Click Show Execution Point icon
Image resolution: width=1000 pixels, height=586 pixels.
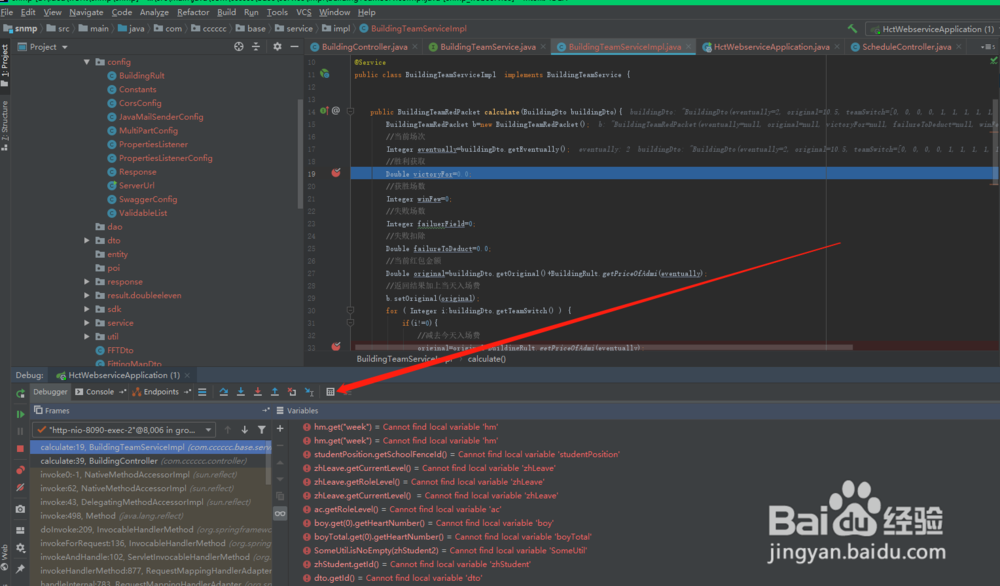pyautogui.click(x=202, y=392)
